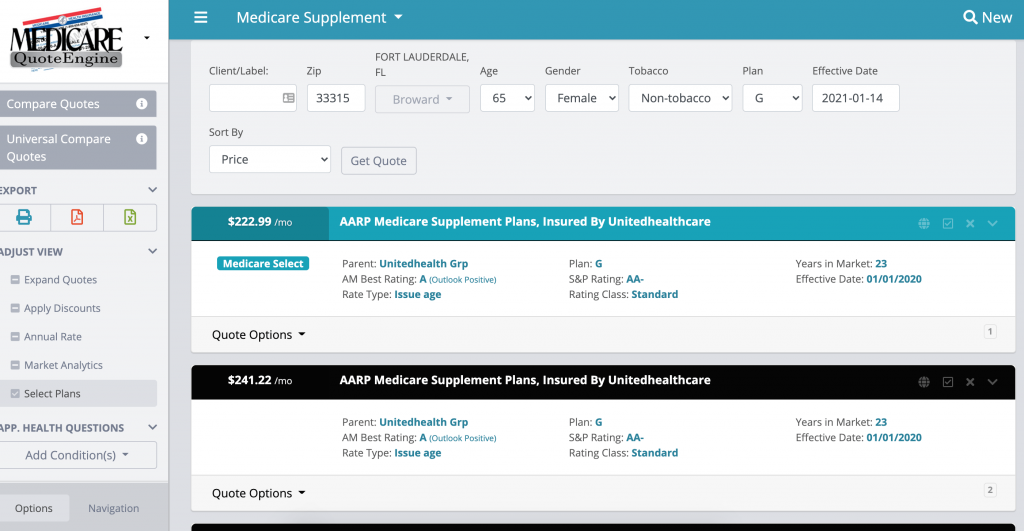Collapse the $241.22 quote card chevron
1024x531 pixels.
(x=993, y=382)
